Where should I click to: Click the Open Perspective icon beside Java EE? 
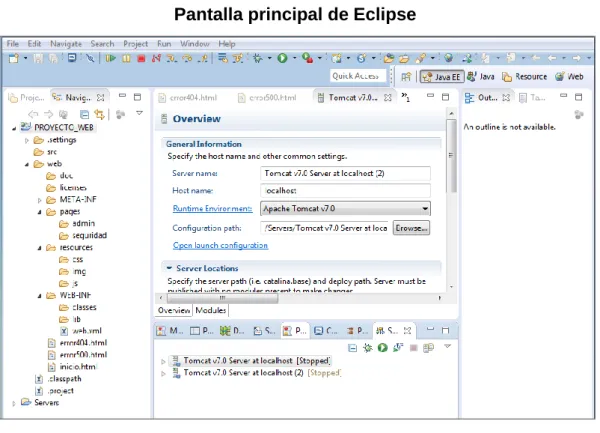point(406,77)
